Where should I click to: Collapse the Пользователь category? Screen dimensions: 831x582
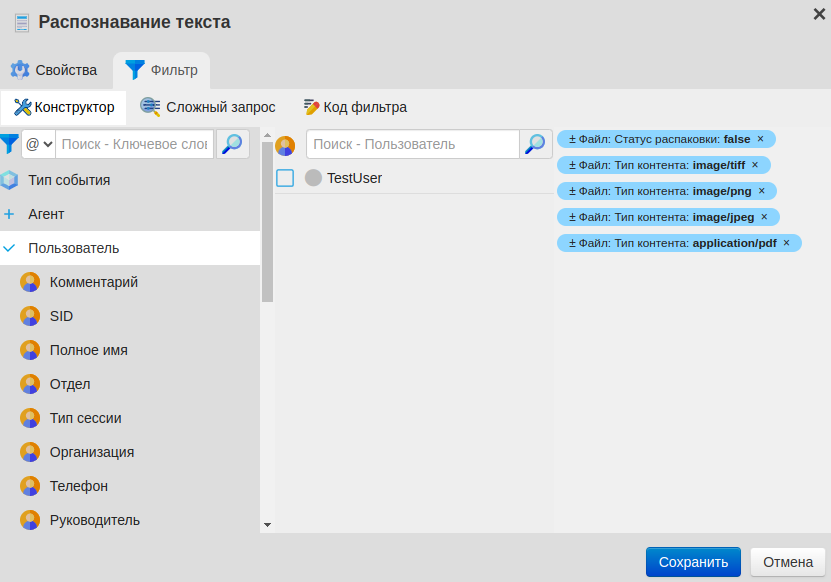point(9,248)
